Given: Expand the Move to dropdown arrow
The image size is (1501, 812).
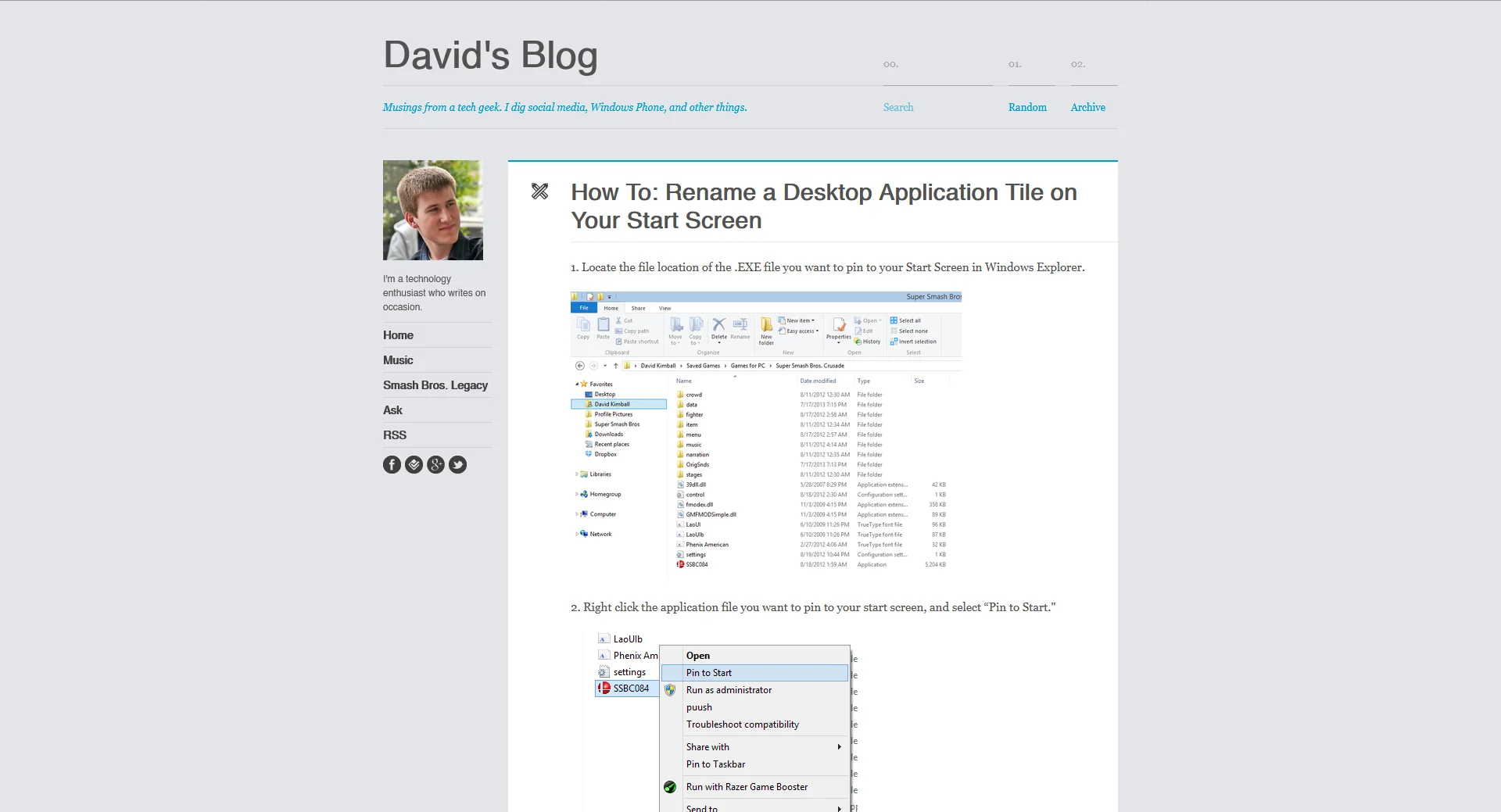Looking at the screenshot, I should (679, 342).
